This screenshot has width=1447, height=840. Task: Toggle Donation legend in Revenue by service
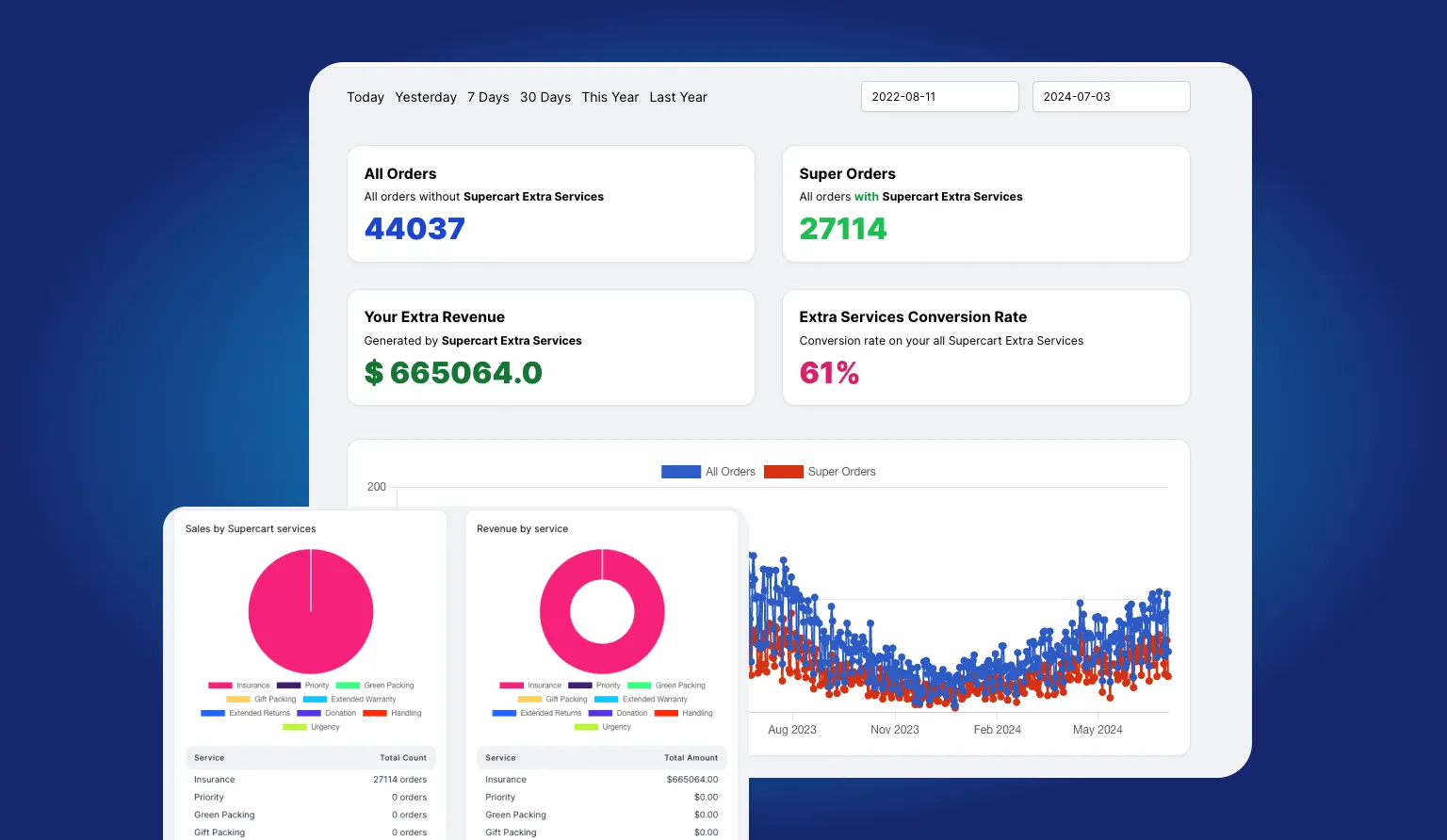pos(618,714)
